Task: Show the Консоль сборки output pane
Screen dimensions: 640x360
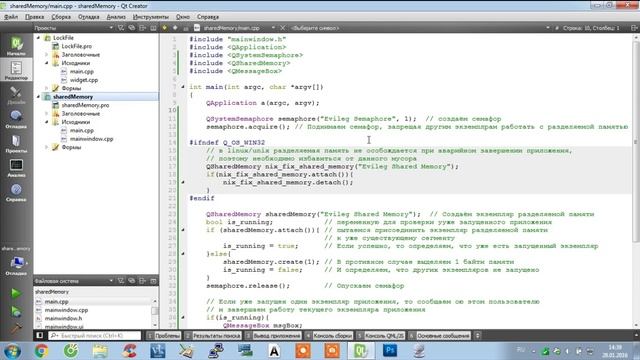Action: pyautogui.click(x=329, y=336)
